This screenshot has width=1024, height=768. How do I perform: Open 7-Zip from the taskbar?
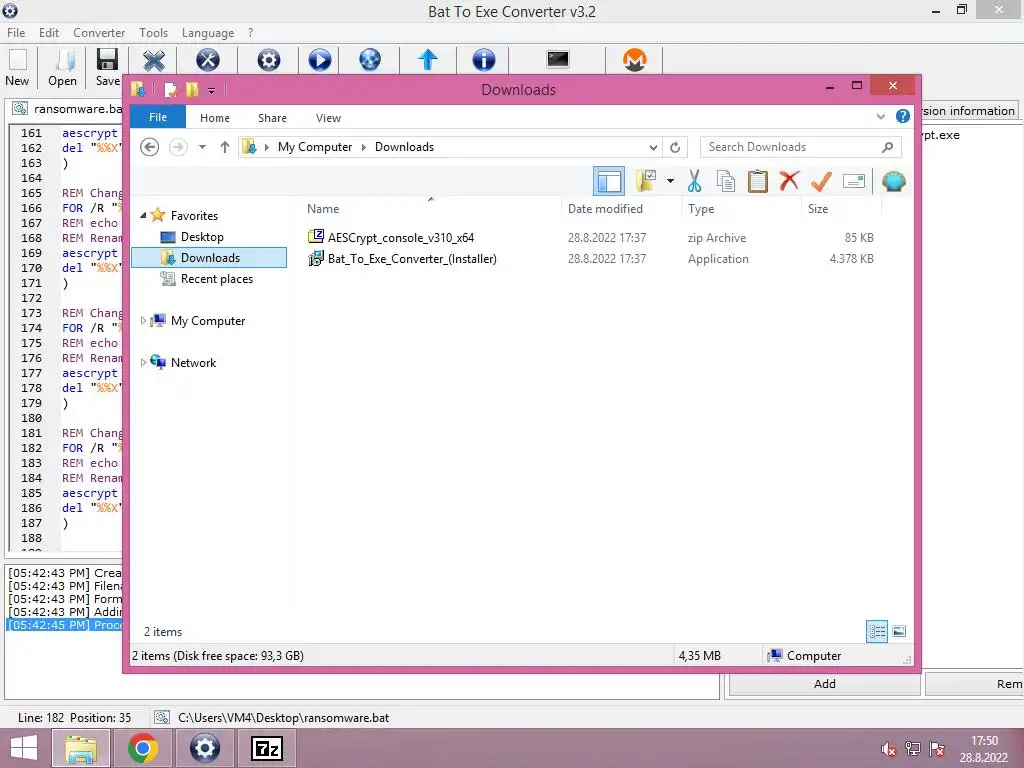pos(266,748)
